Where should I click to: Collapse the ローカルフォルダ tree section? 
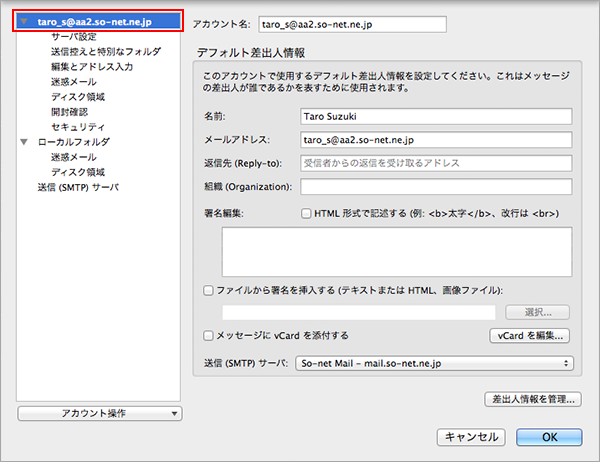pos(24,143)
